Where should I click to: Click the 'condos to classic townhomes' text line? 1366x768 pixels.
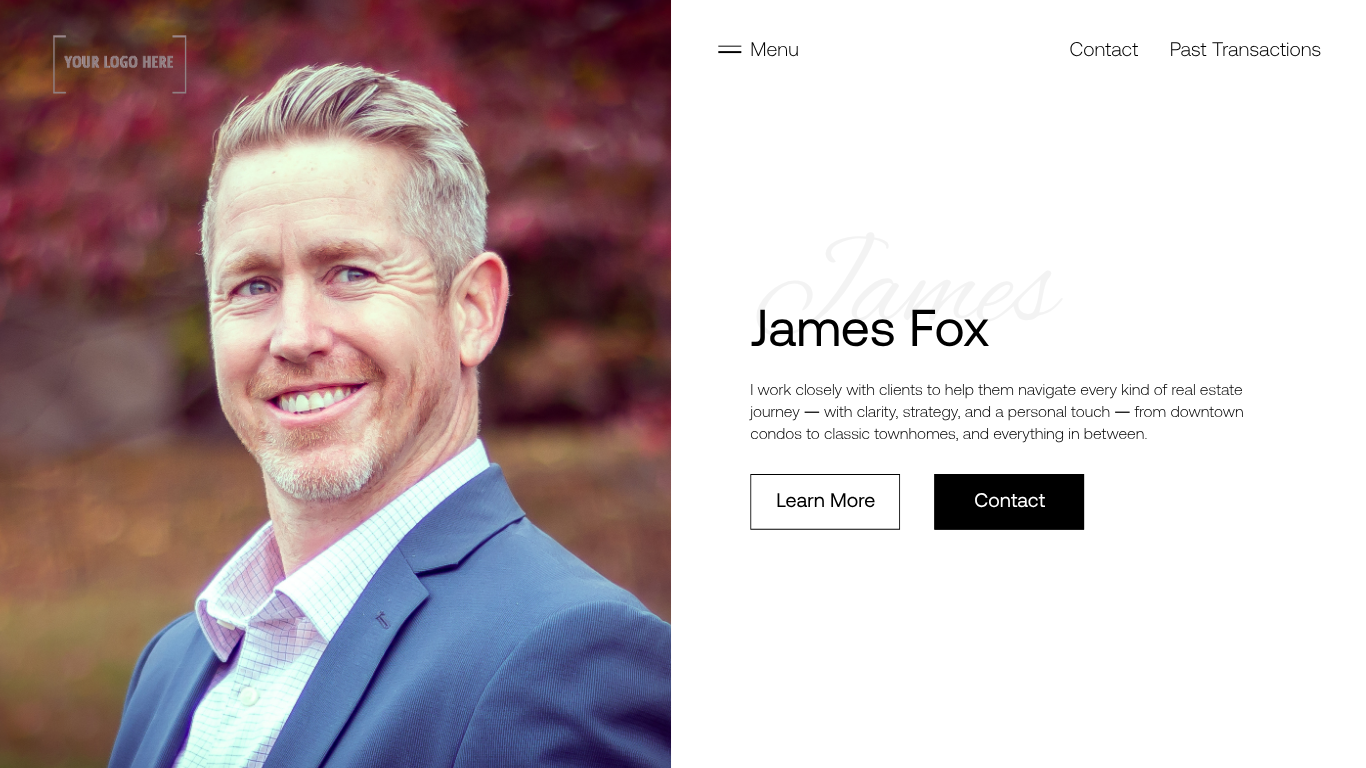(948, 434)
